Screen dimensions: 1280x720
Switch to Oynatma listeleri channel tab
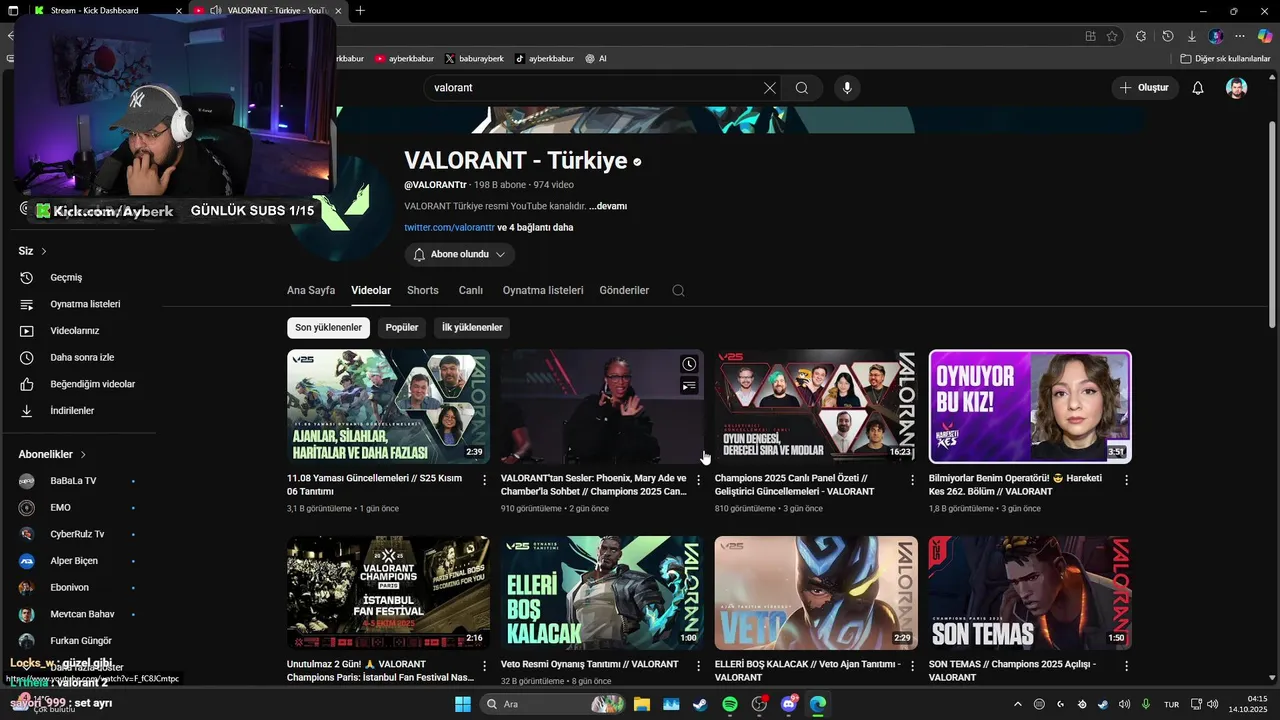[543, 290]
